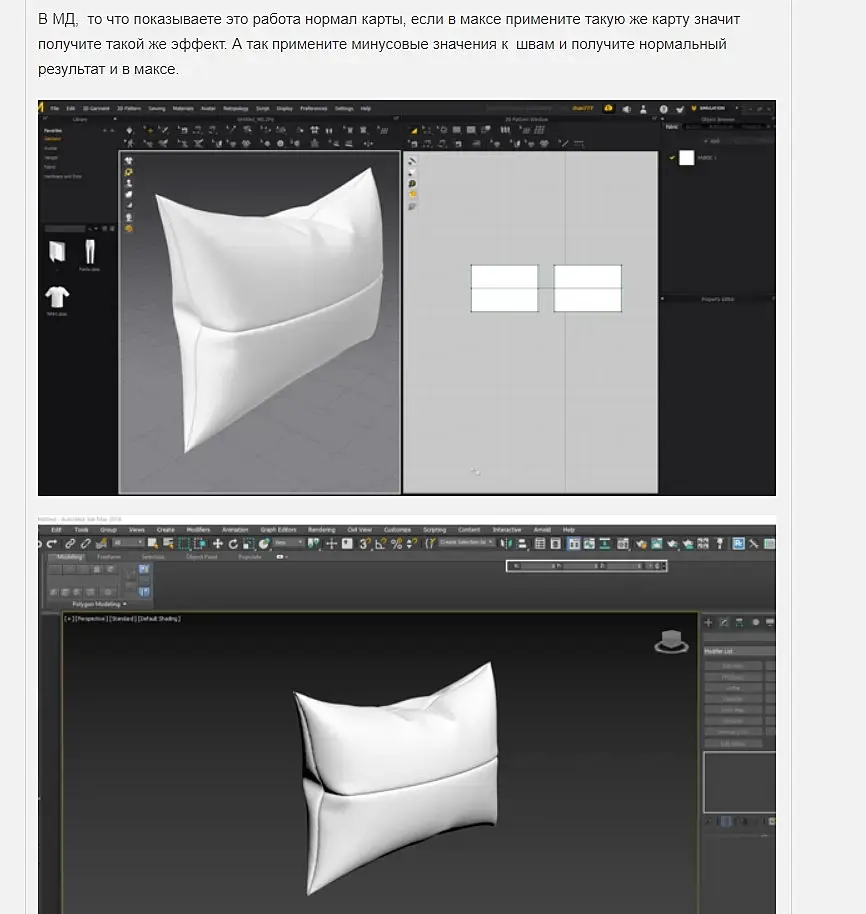Open the Rendering menu in 3ds Max
866x914 pixels.
tap(322, 530)
